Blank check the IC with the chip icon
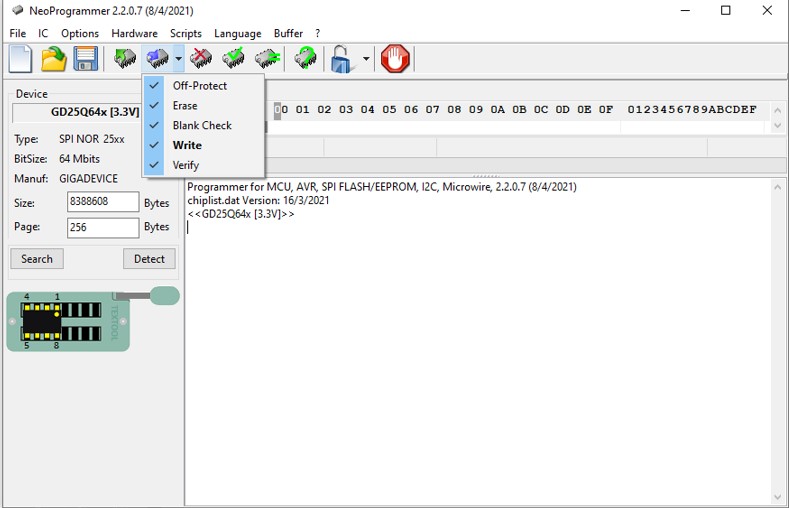 tap(267, 59)
